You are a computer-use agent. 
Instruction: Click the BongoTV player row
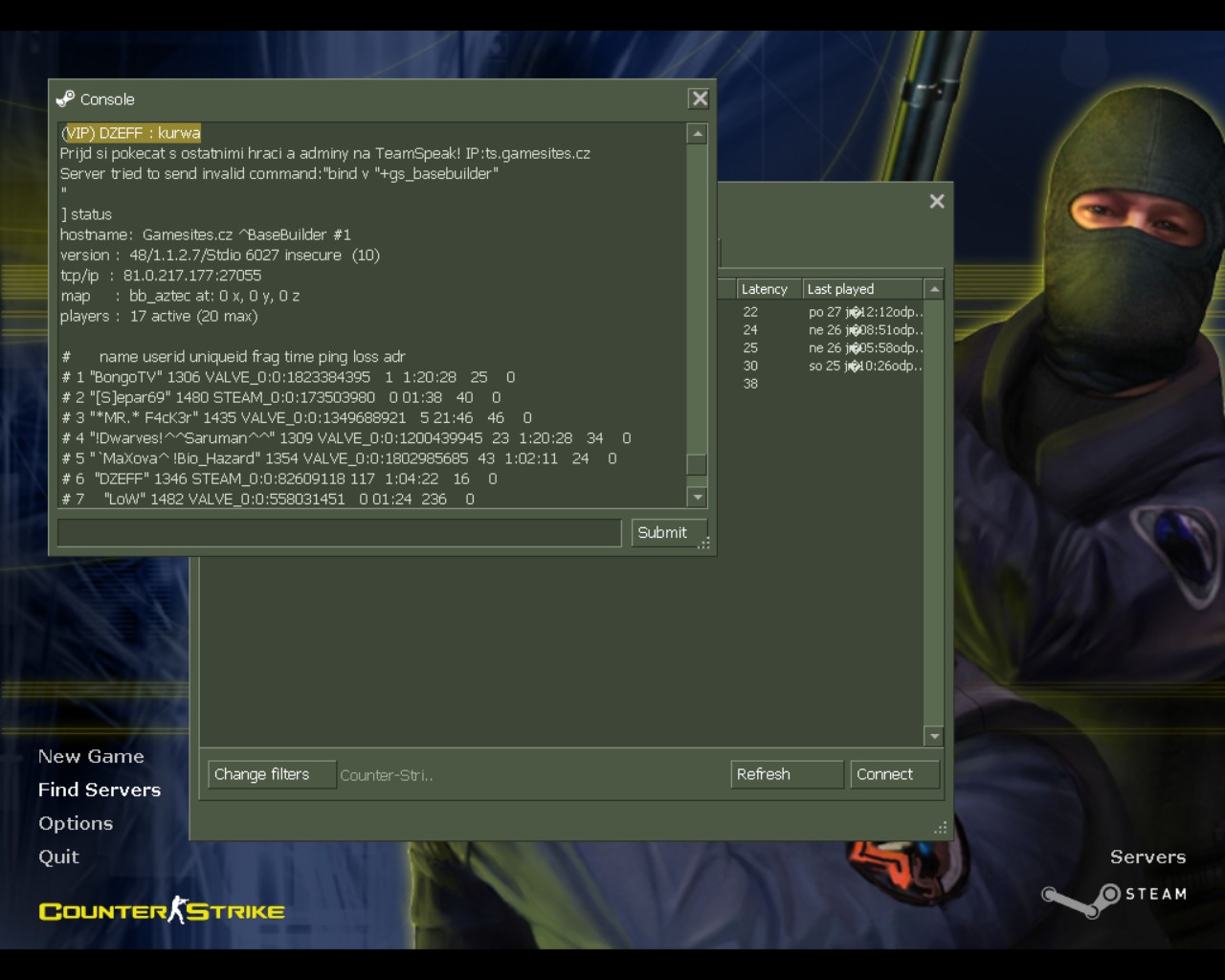288,377
